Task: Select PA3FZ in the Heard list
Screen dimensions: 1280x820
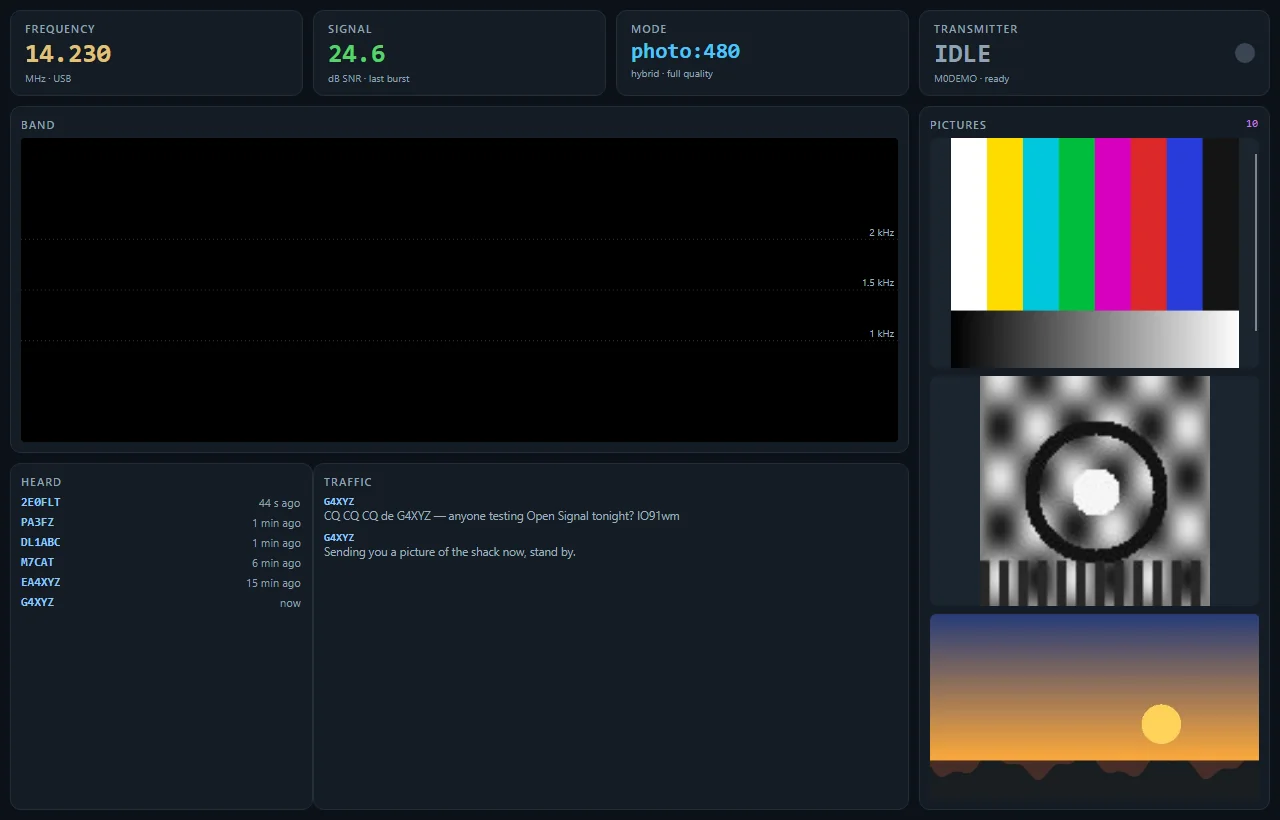Action: tap(161, 523)
